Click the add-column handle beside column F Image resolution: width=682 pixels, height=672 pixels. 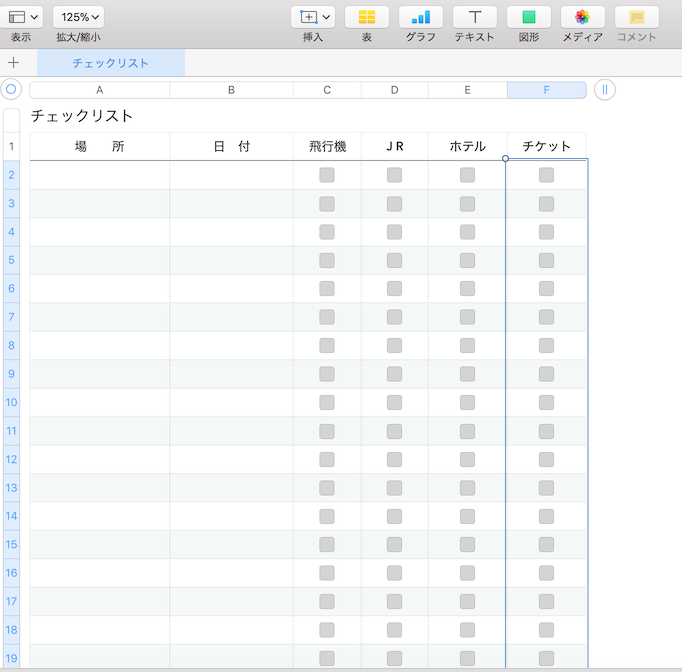tap(605, 90)
